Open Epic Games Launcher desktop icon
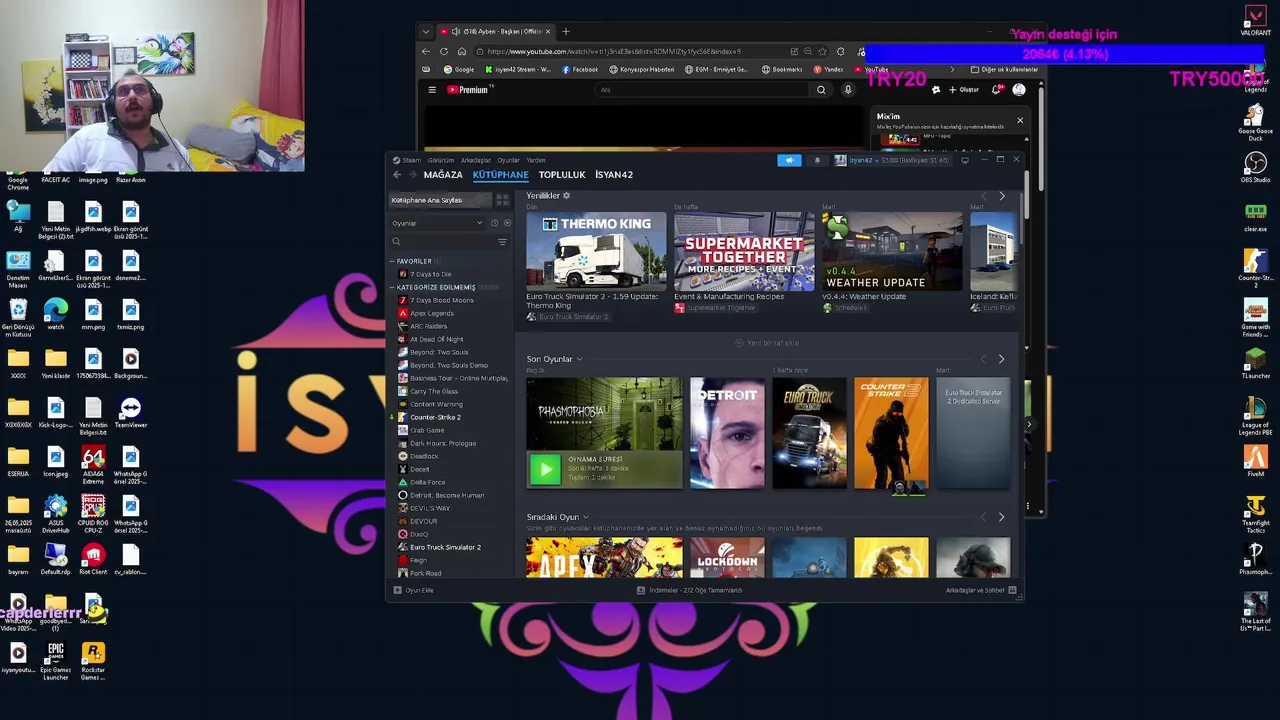The width and height of the screenshot is (1280, 720). click(x=55, y=661)
